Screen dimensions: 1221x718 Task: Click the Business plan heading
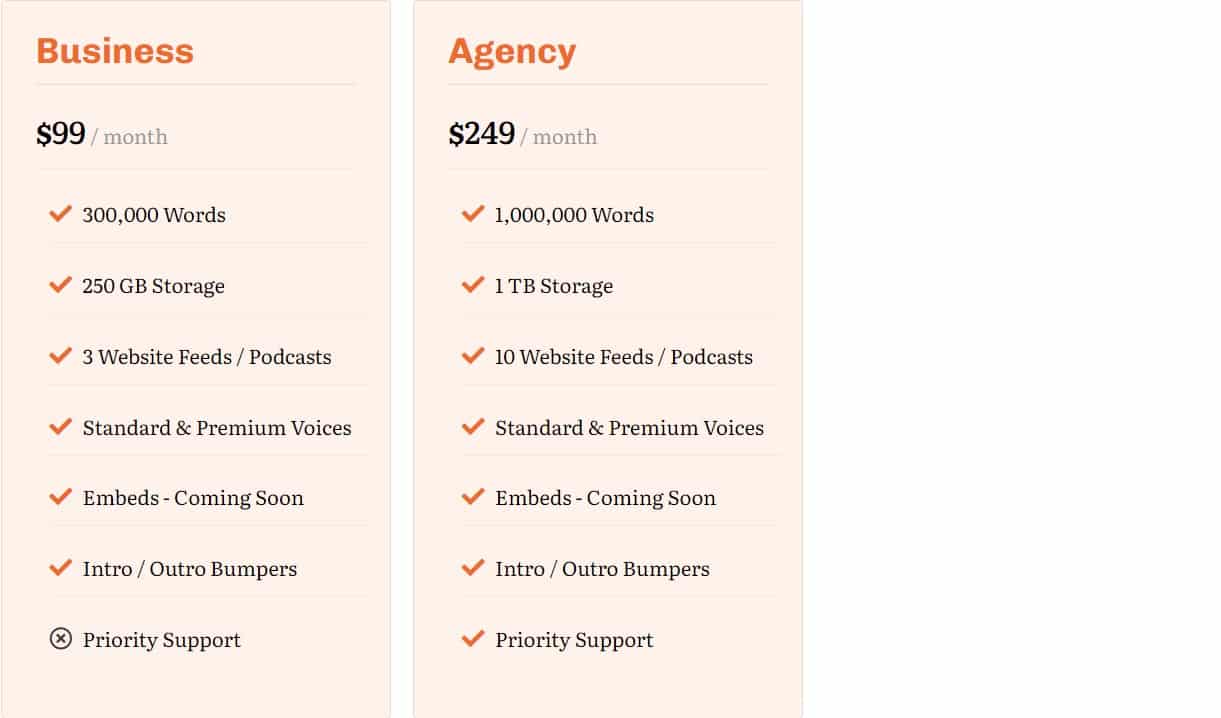pyautogui.click(x=115, y=51)
